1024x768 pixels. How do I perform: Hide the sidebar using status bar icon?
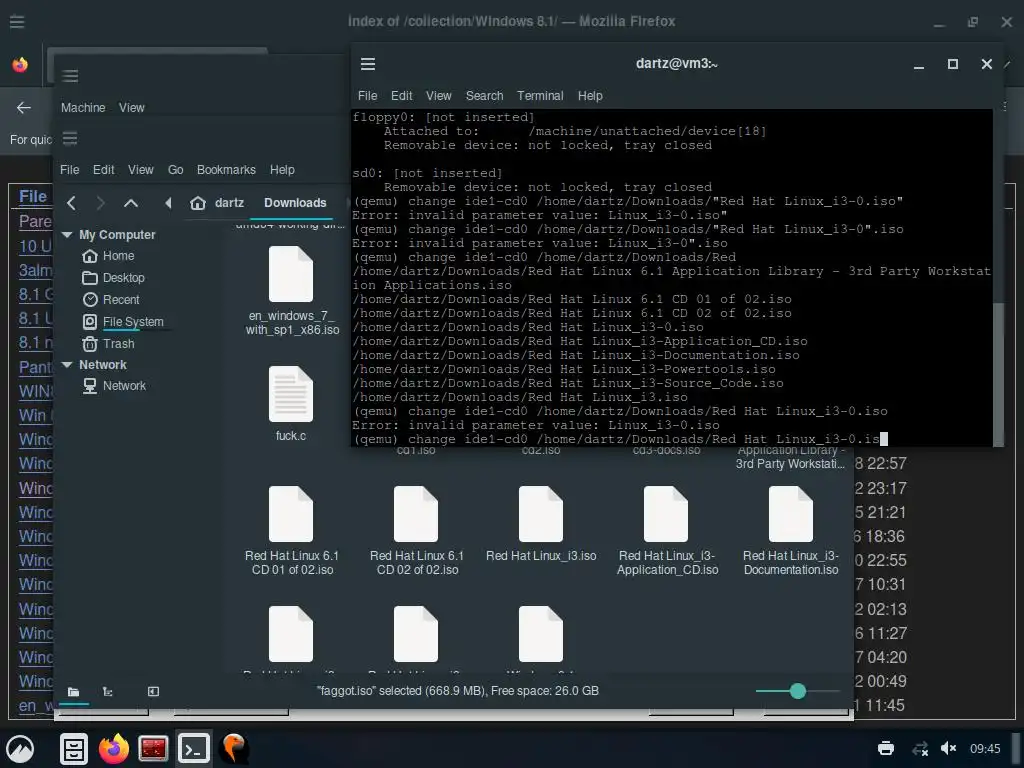153,692
